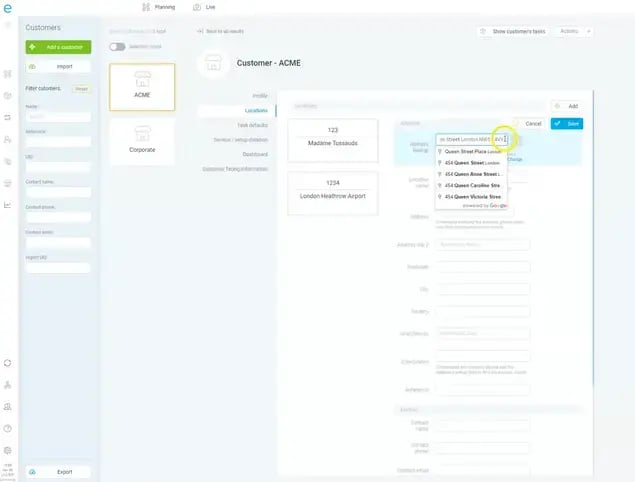This screenshot has width=635, height=482.
Task: Click the Postcode field
Action: tap(483, 267)
